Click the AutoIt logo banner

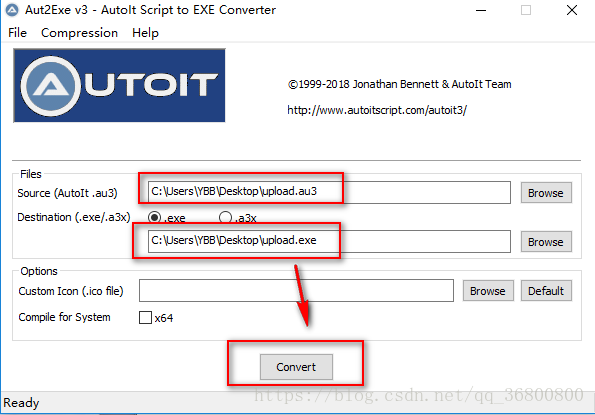(120, 85)
